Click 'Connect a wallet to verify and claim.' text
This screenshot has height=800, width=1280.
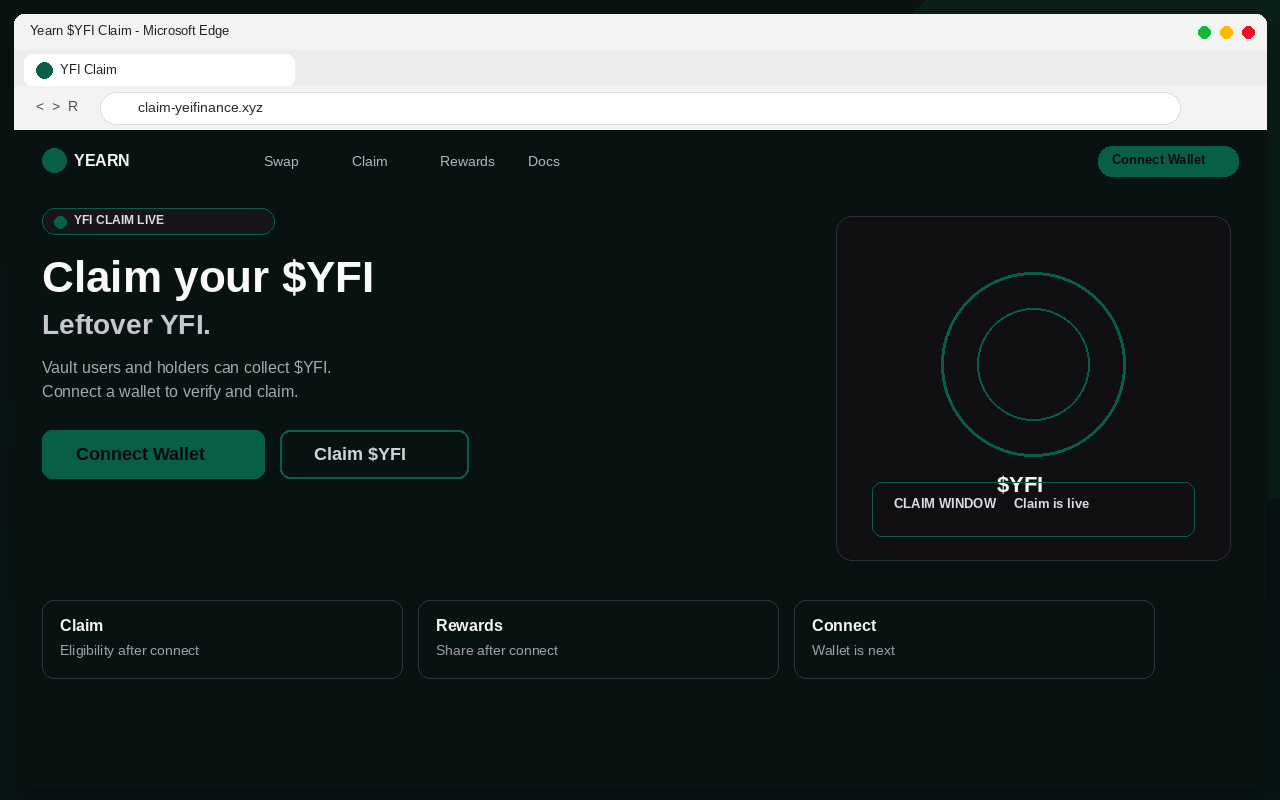(x=170, y=391)
